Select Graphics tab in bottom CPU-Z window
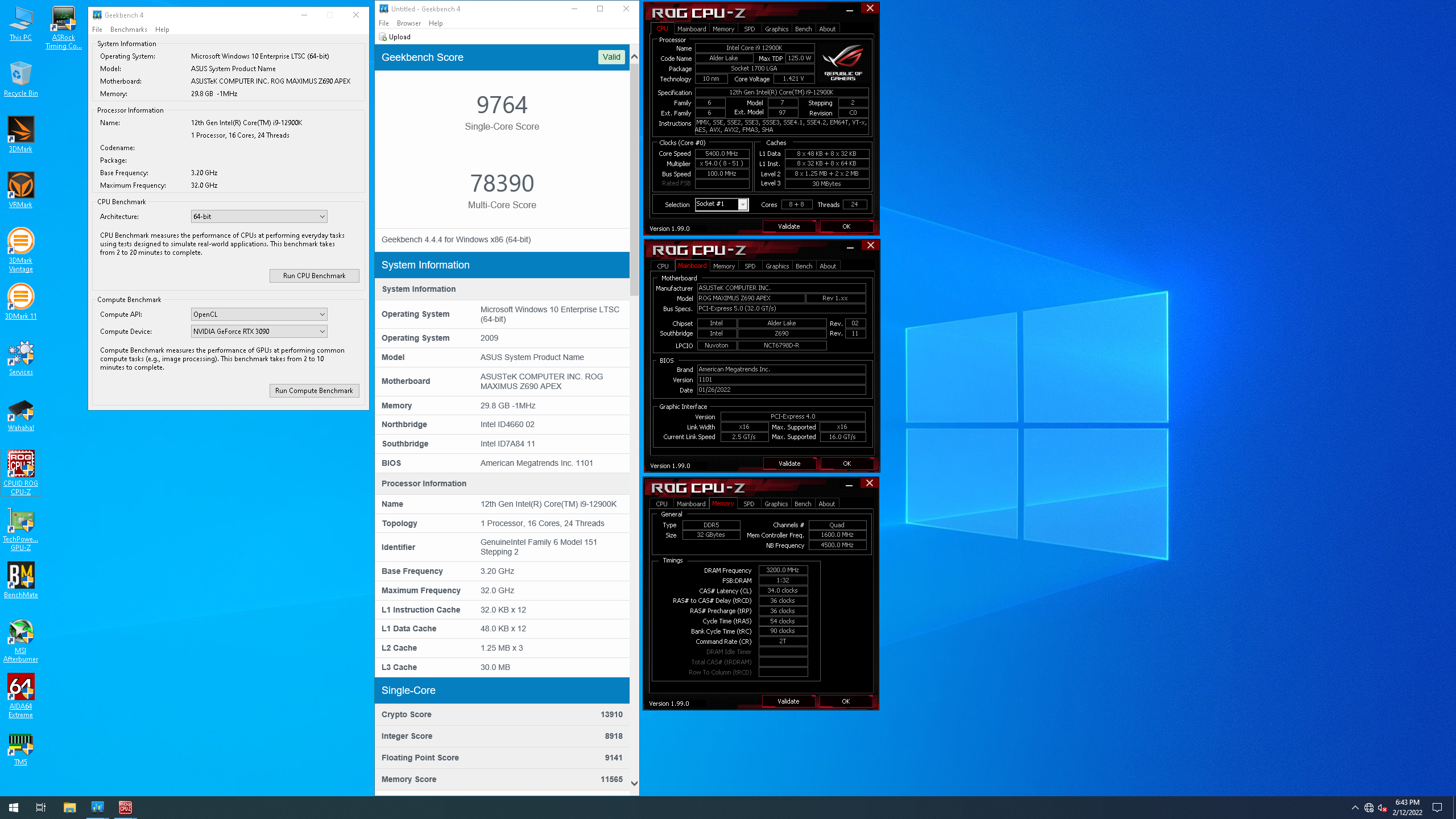This screenshot has width=1456, height=819. click(776, 504)
